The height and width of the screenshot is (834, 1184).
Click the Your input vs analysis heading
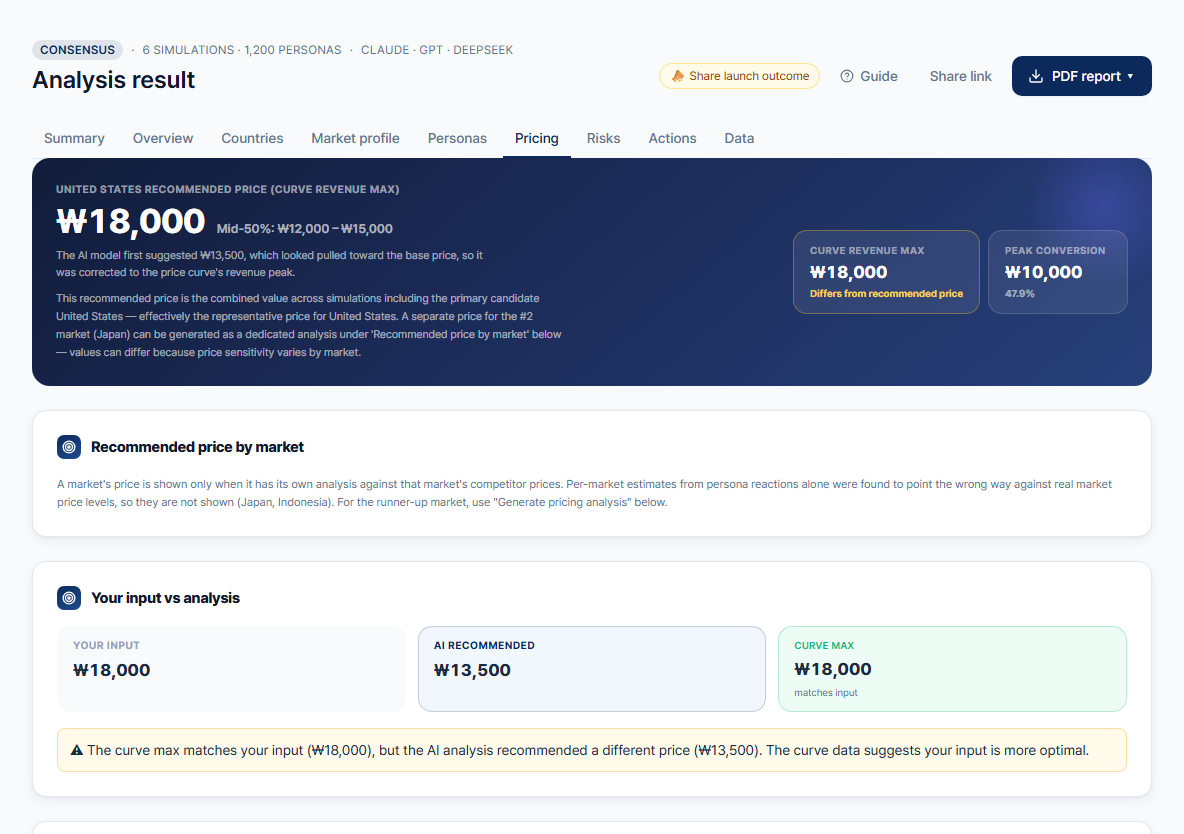point(165,598)
